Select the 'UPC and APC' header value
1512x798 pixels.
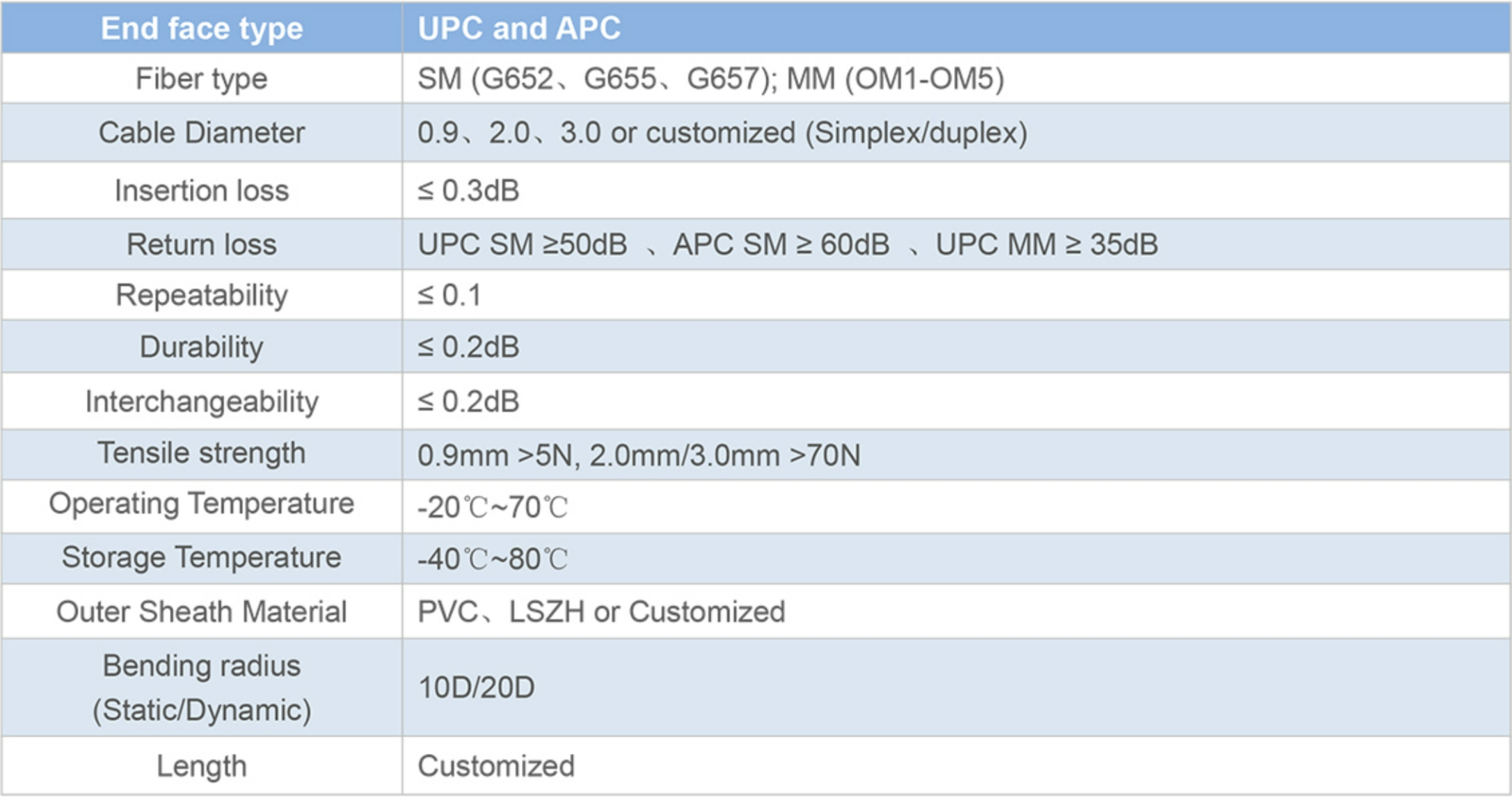coord(518,29)
